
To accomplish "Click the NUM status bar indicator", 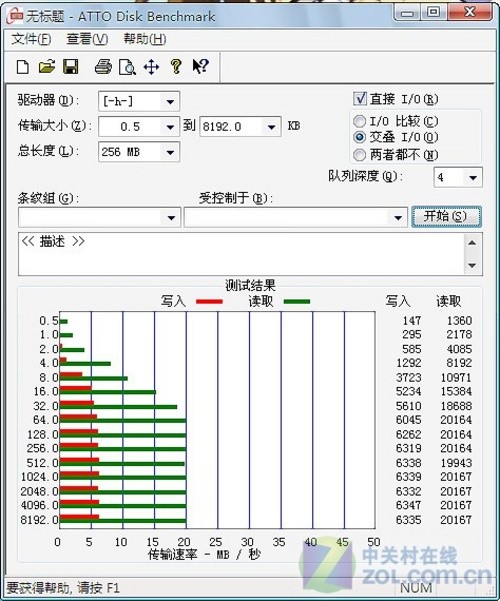I will click(x=416, y=588).
